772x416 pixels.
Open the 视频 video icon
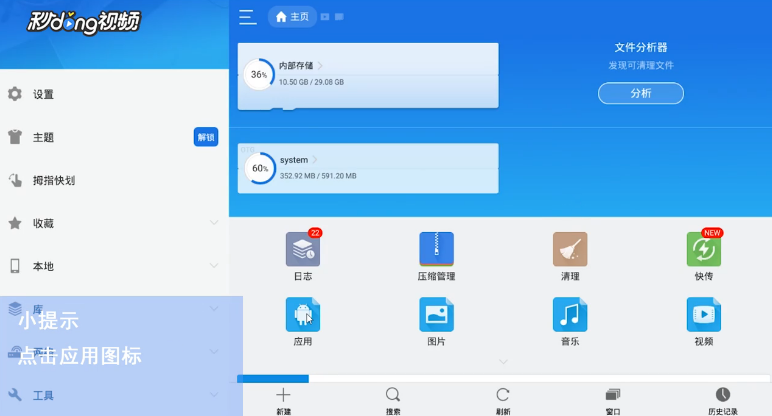(704, 315)
